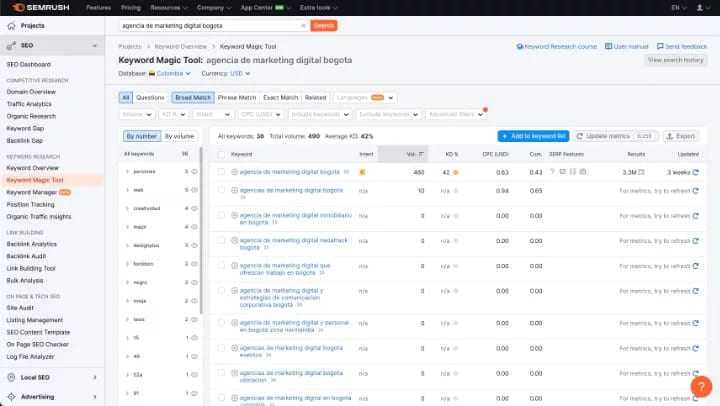Click the Semrush logo
Viewport: 720px width, 406px height.
click(x=41, y=7)
